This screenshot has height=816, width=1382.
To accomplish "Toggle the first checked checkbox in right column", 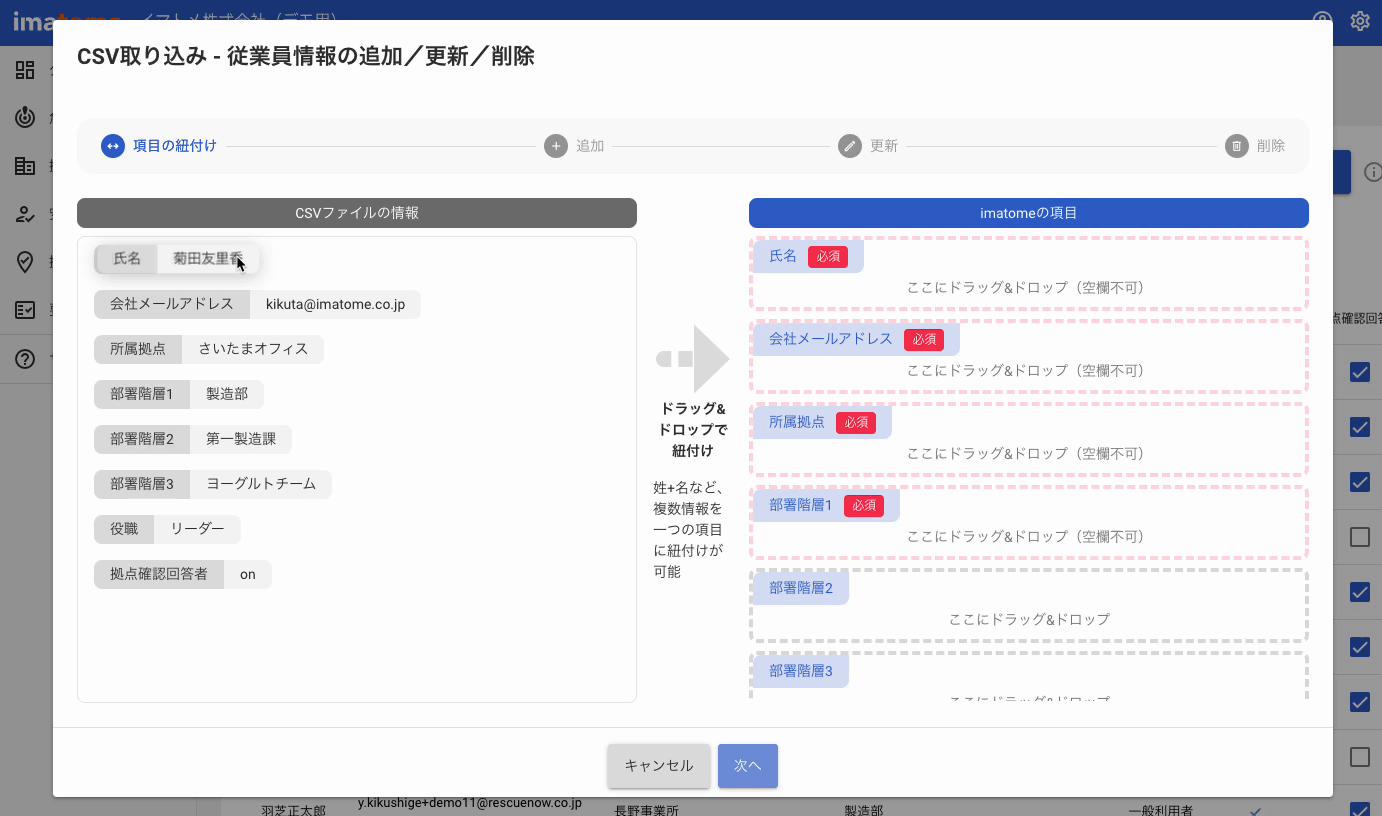I will pos(1360,372).
